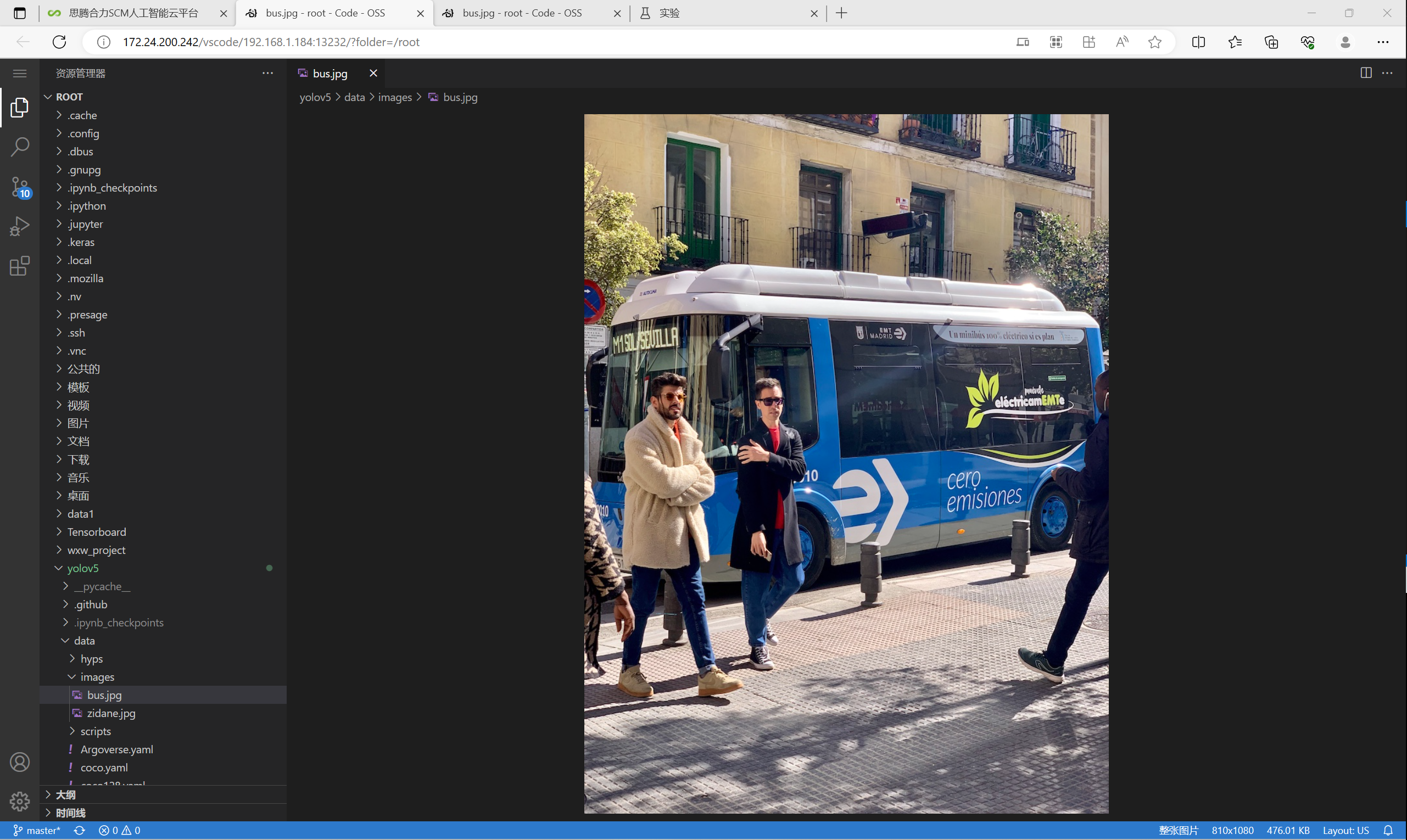The height and width of the screenshot is (840, 1407).
Task: Open the Extensions view
Action: (20, 266)
